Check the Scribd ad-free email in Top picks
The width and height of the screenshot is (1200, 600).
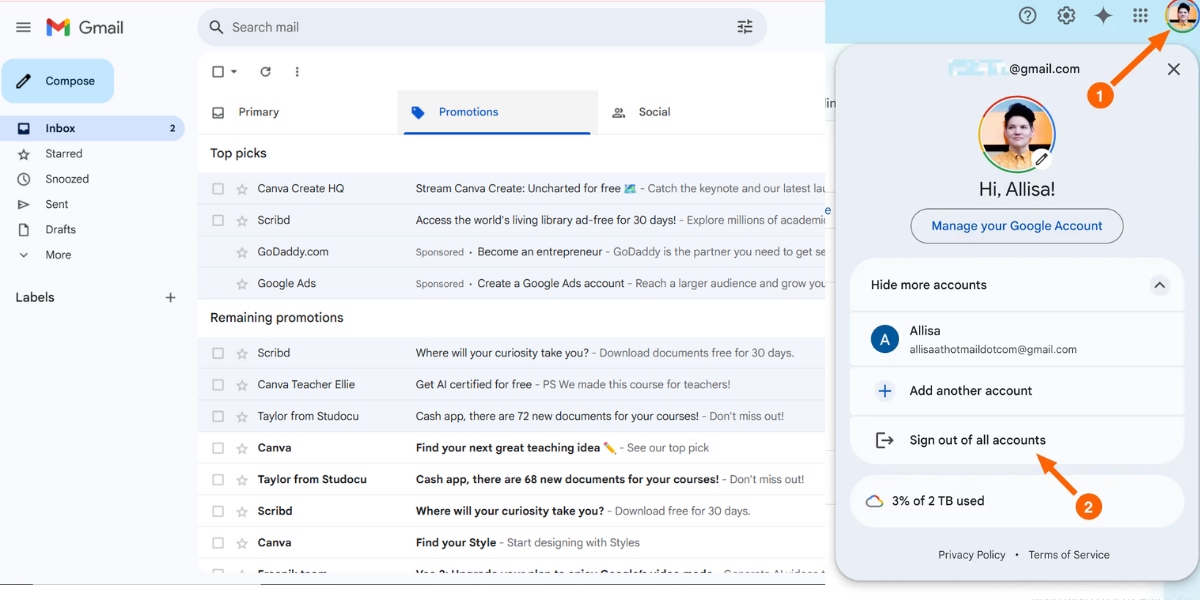pyautogui.click(x=218, y=220)
